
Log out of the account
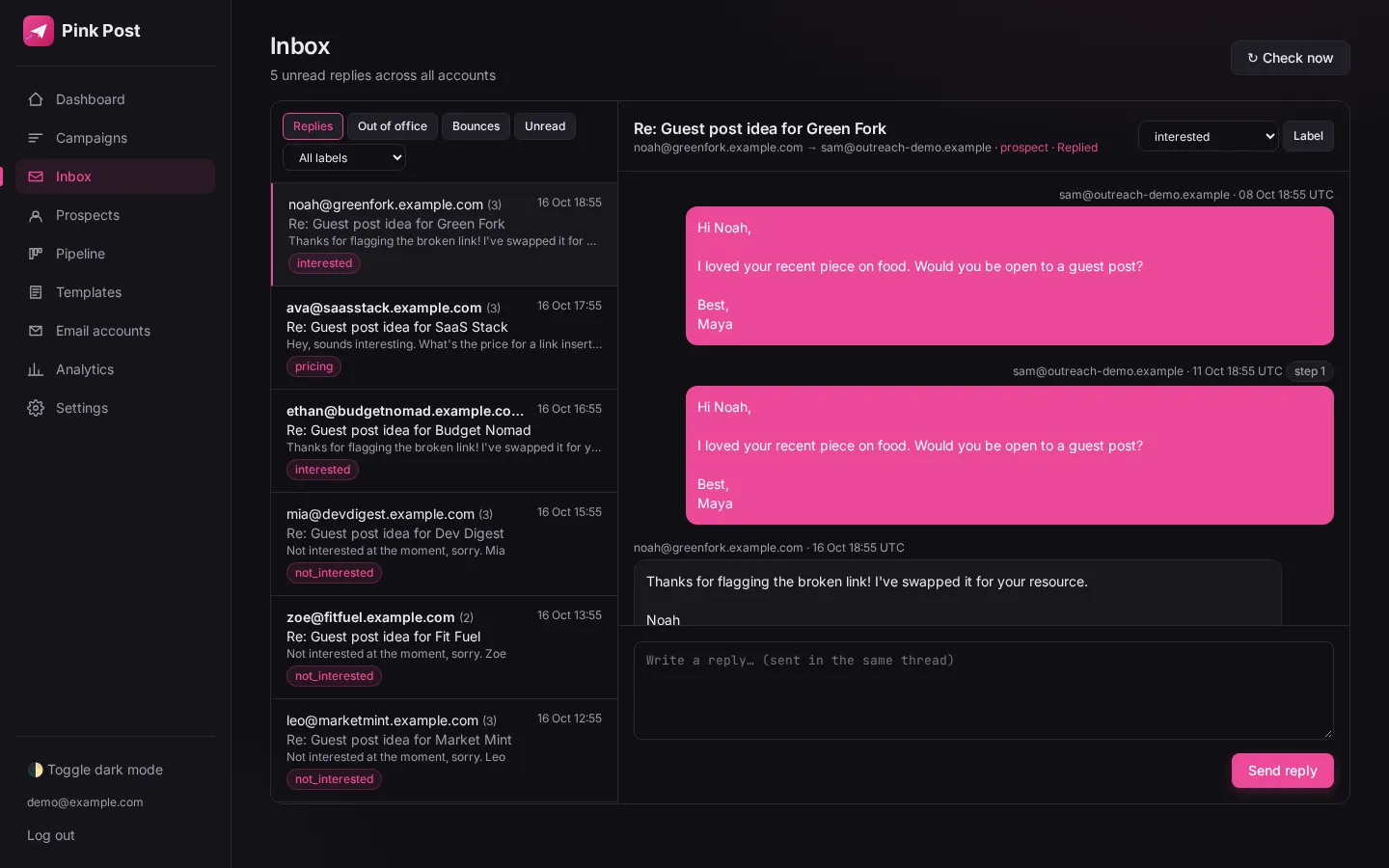[51, 835]
